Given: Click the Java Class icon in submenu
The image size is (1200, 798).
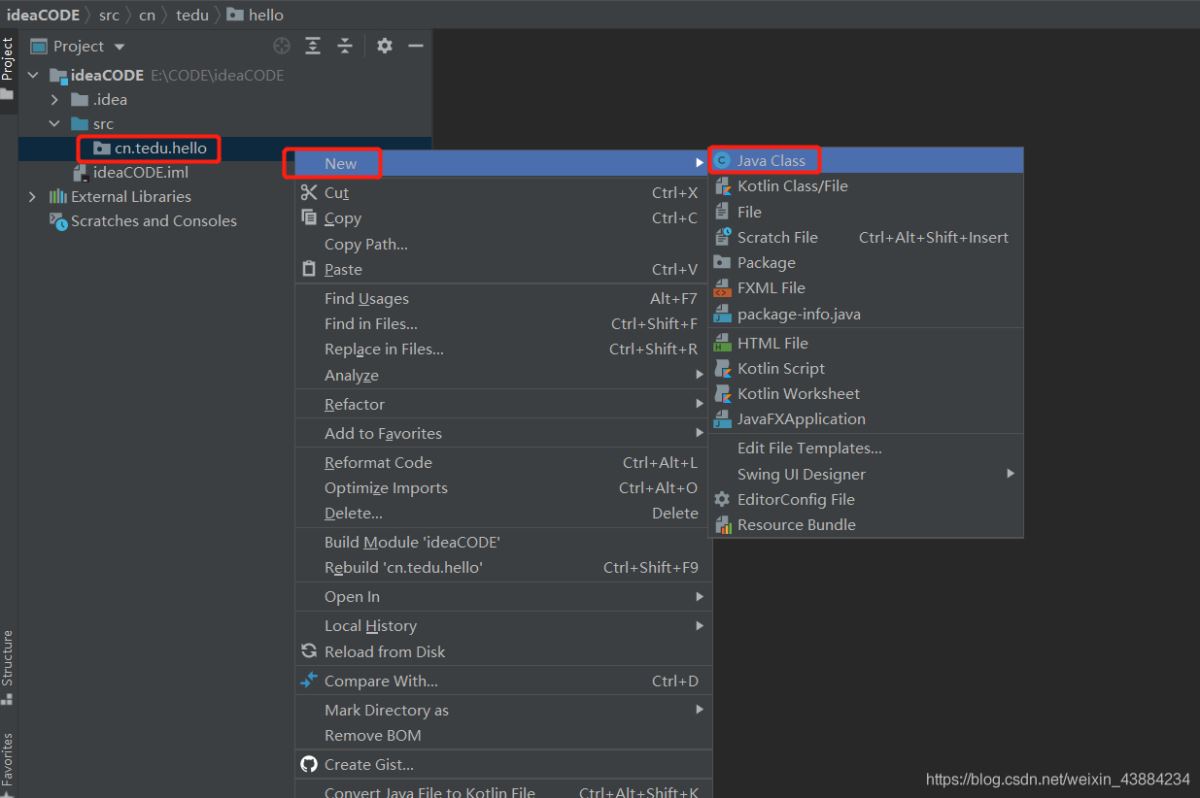Looking at the screenshot, I should click(x=722, y=160).
